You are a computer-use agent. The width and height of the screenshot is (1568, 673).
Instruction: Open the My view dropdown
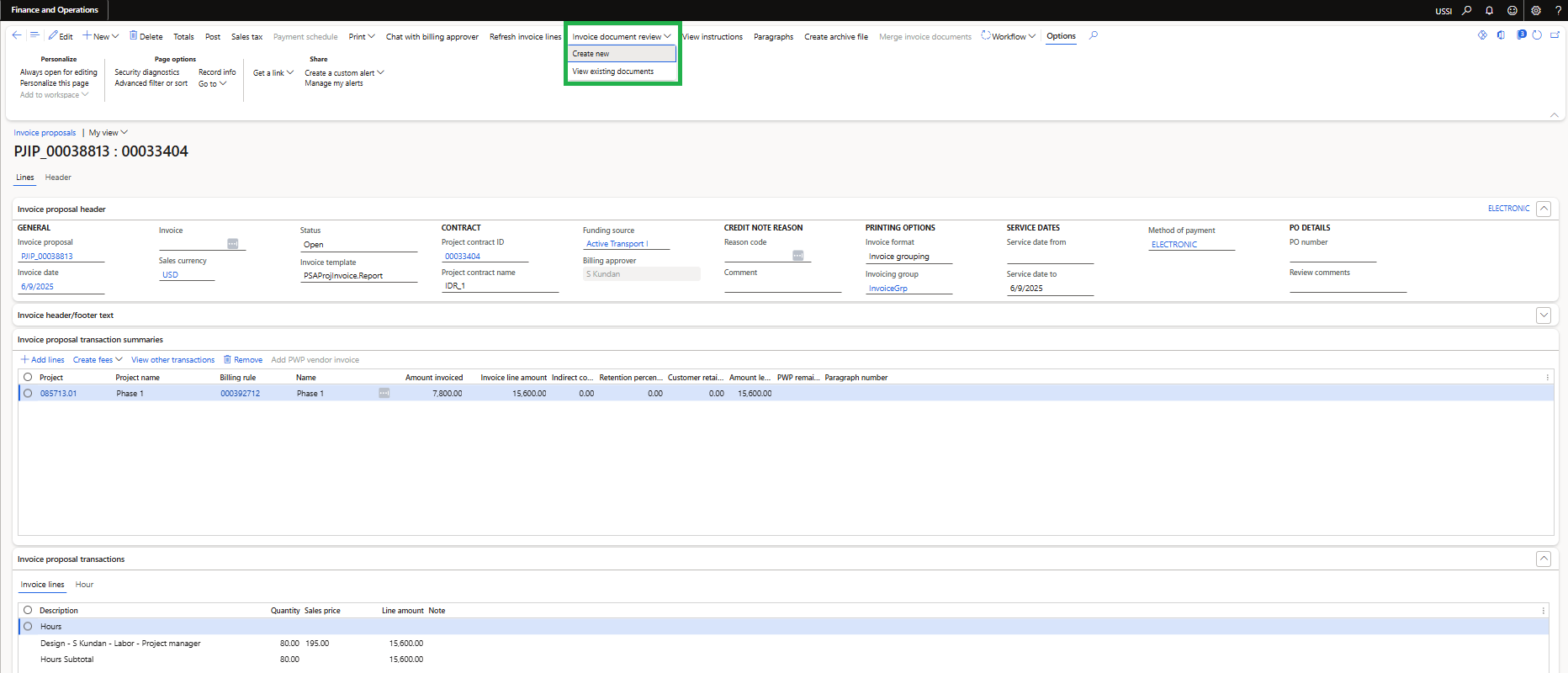tap(108, 133)
